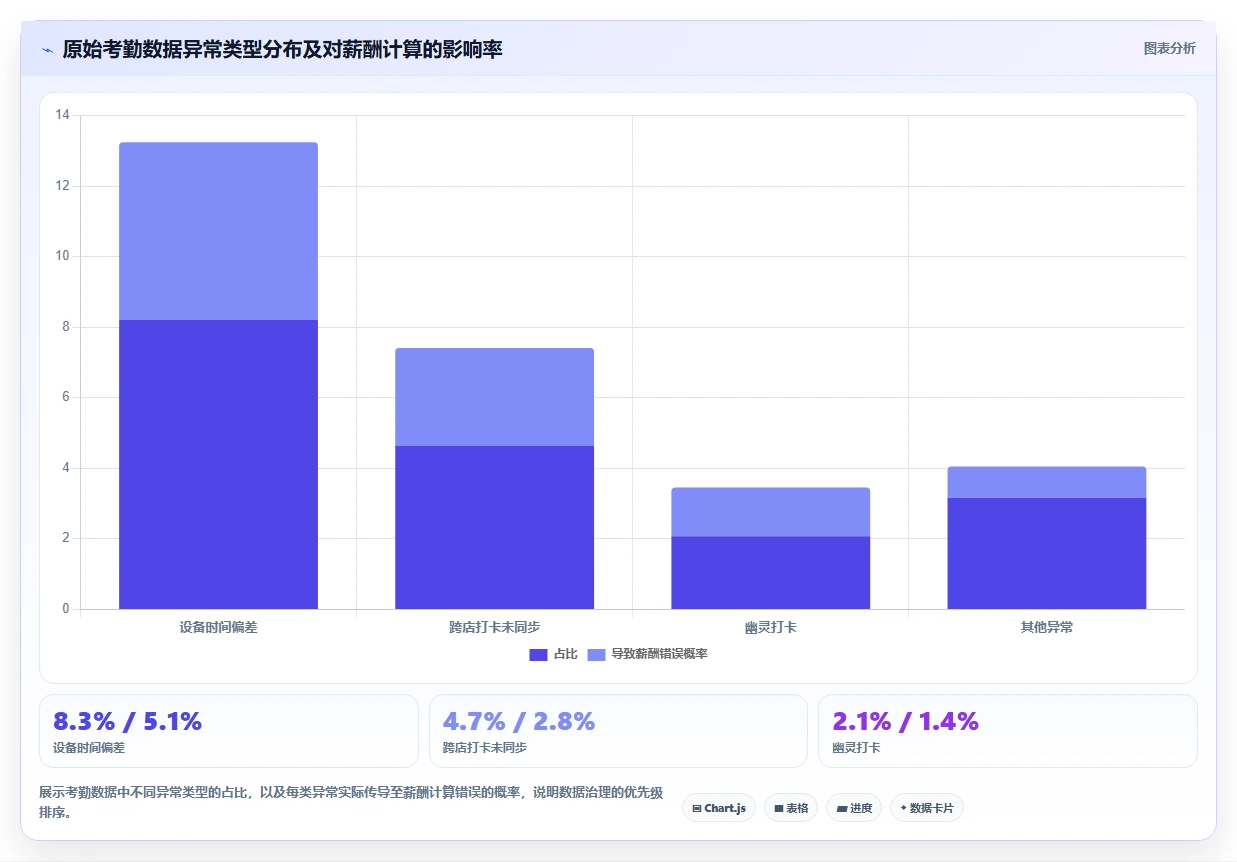Click the light upper segment of the 设备时间偏差 bar
Screen dimensions: 1237x862
point(218,231)
